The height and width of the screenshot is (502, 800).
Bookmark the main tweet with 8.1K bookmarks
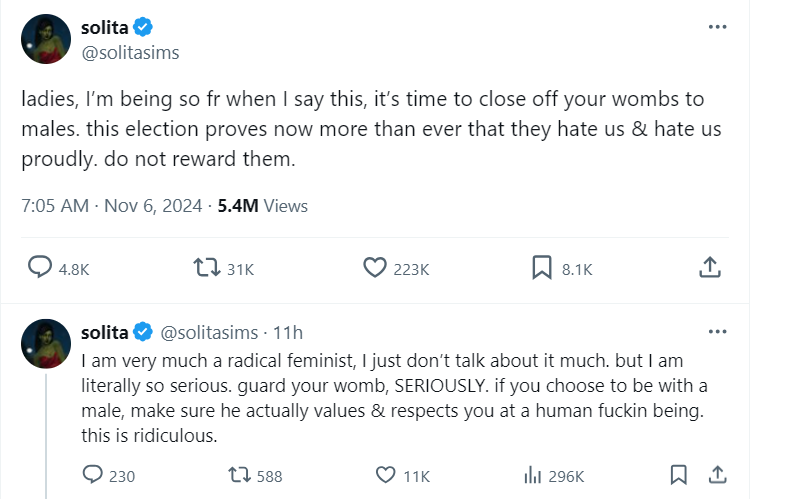[541, 268]
